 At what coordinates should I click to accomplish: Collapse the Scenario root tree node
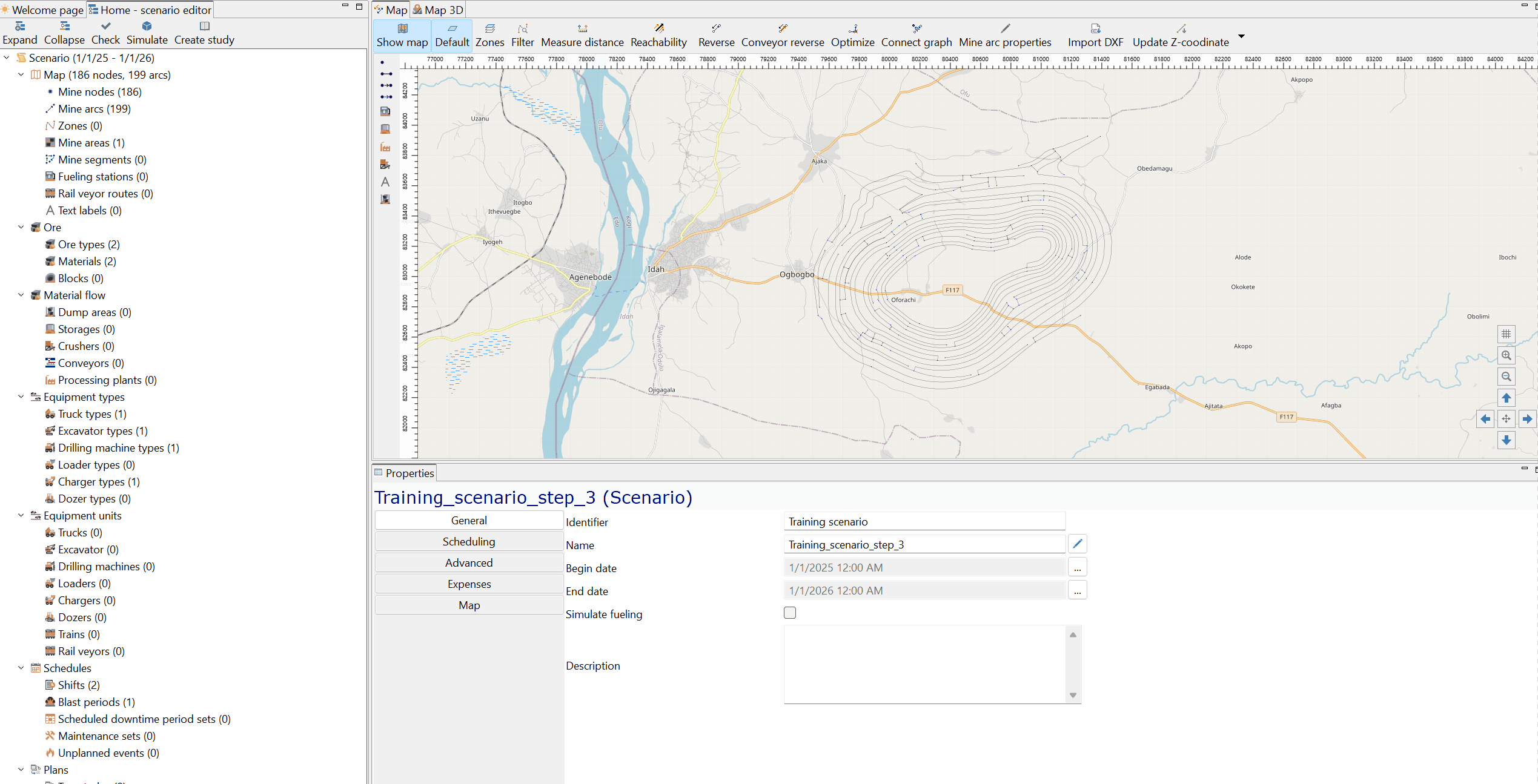point(7,58)
